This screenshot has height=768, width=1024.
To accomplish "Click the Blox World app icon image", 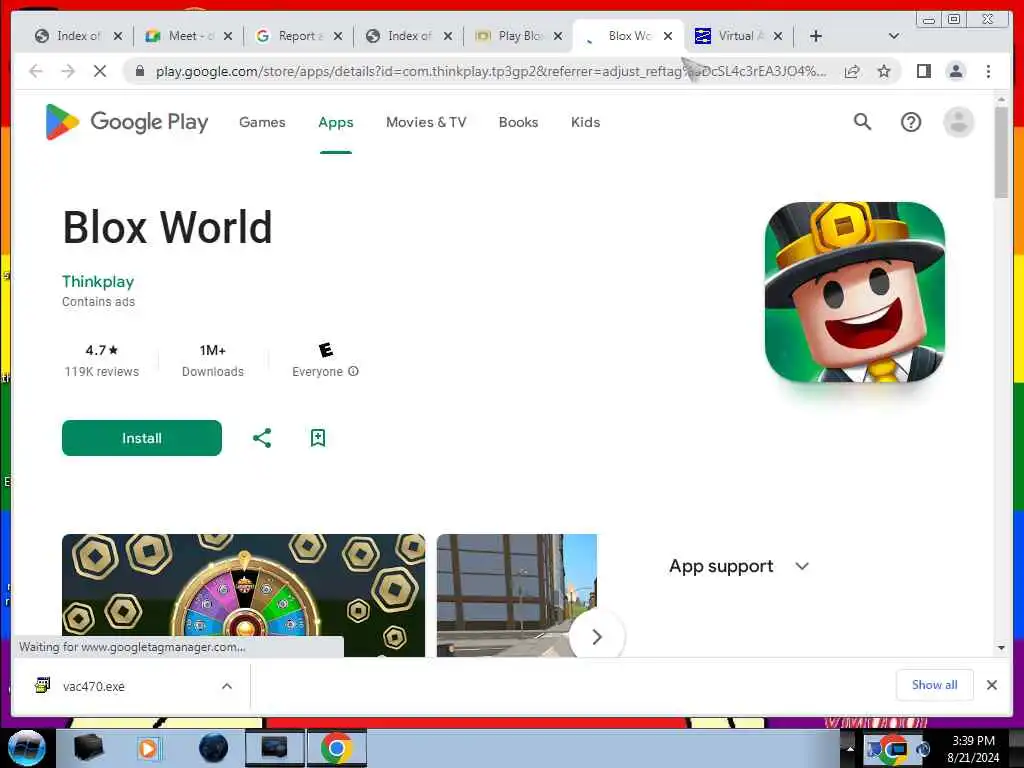I will tap(854, 293).
